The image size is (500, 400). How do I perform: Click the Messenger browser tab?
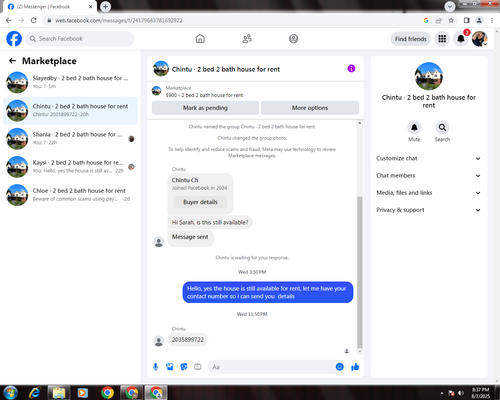49,7
